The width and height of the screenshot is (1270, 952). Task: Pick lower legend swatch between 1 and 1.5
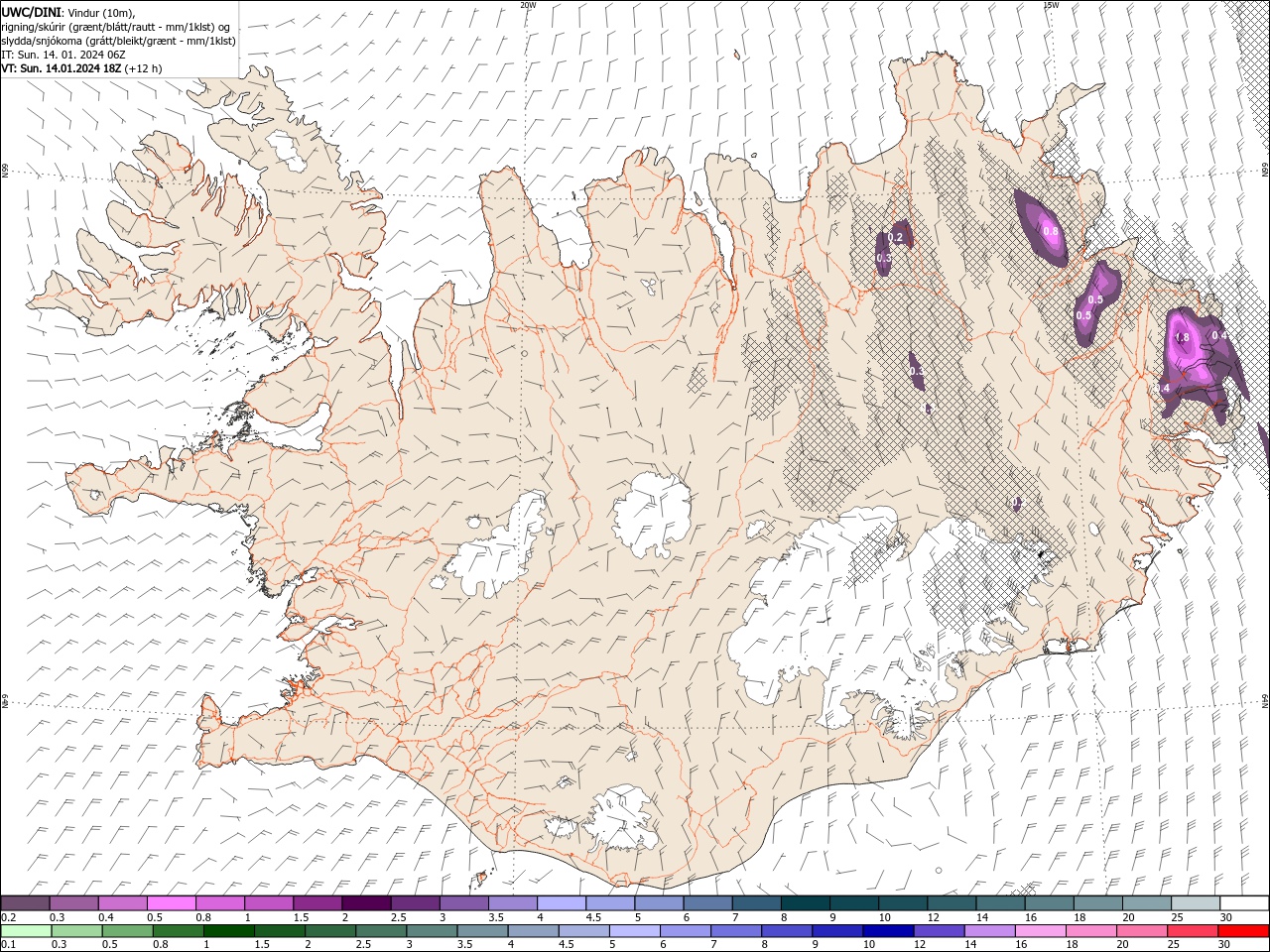point(229,931)
